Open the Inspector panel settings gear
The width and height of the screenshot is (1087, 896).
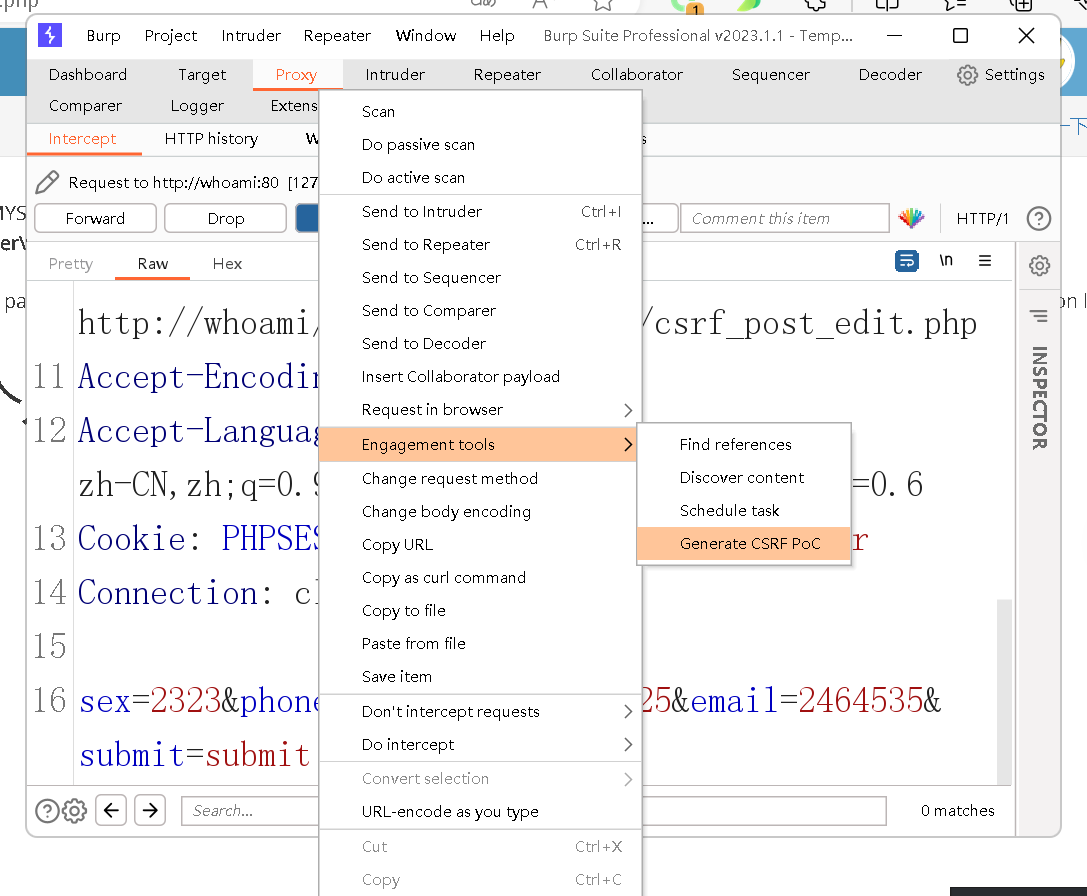point(1039,266)
